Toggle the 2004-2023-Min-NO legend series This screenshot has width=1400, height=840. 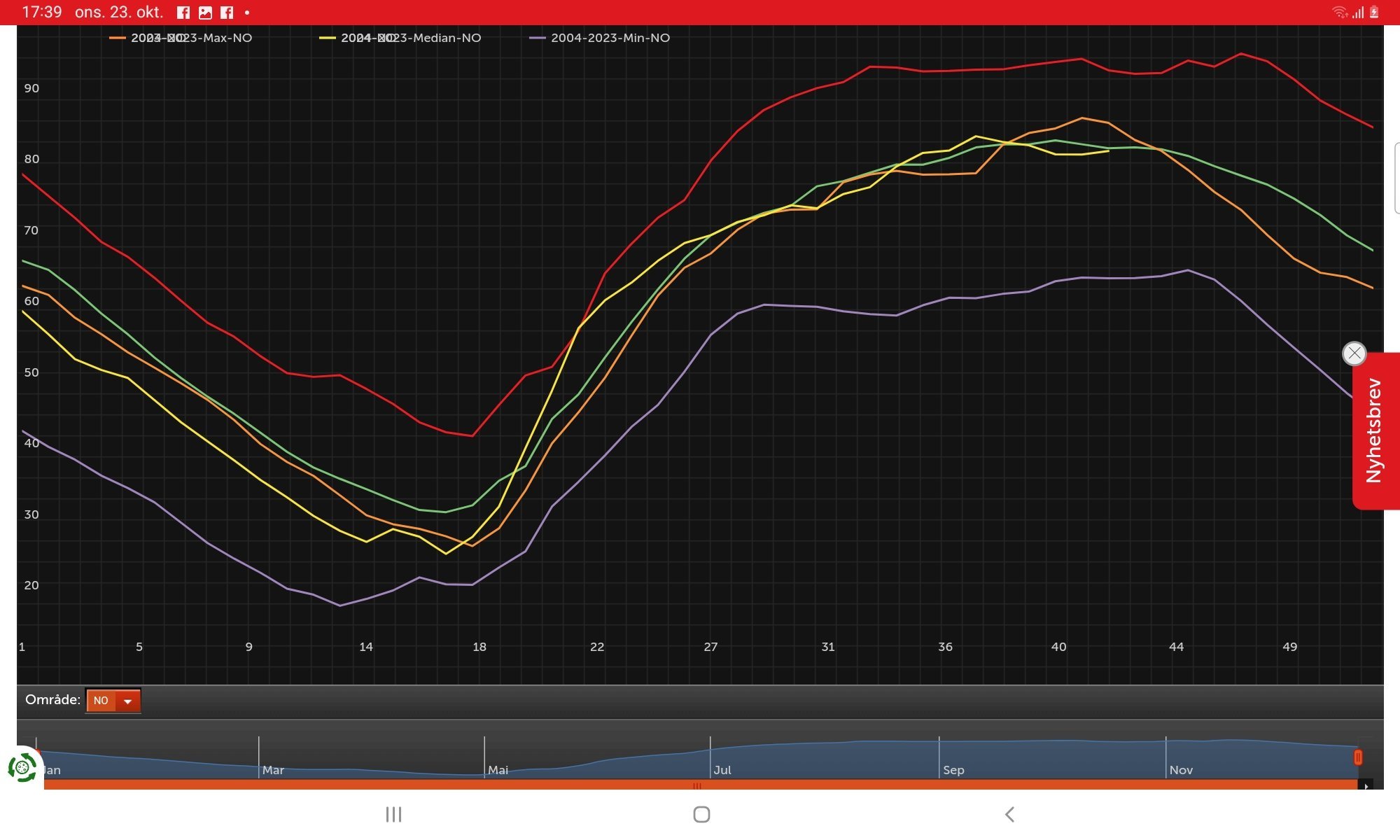coord(600,38)
